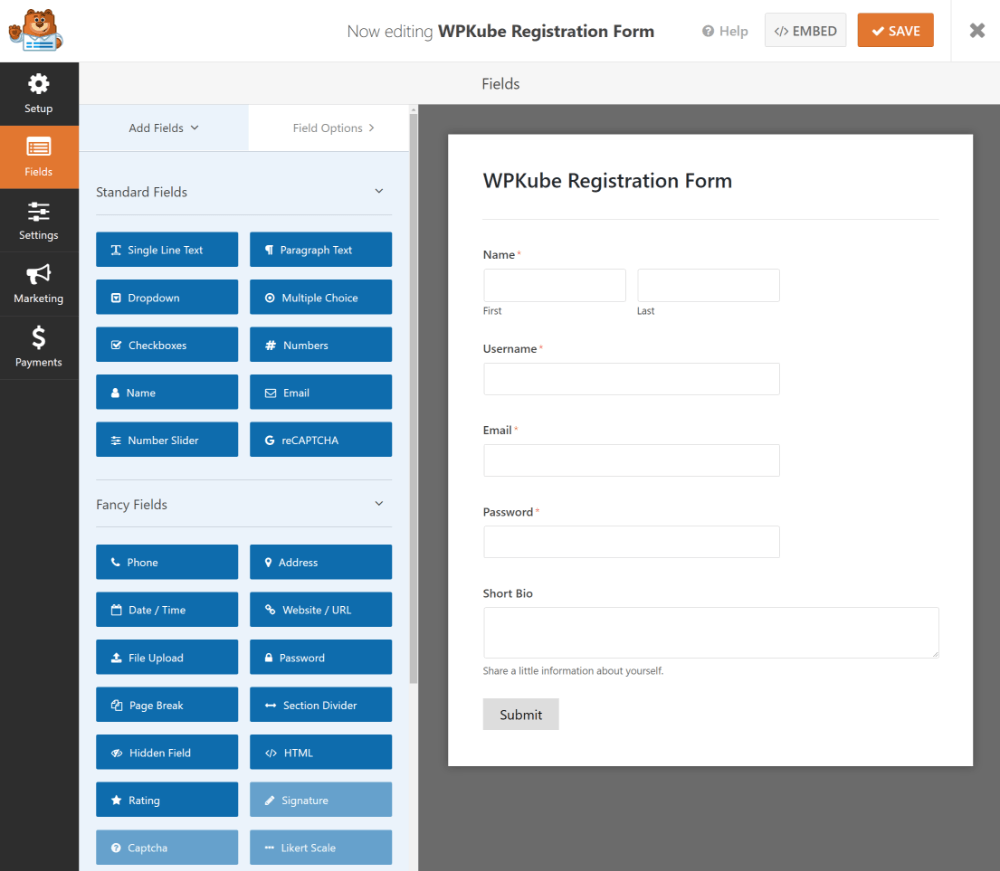1000x871 pixels.
Task: Add a Rating field
Action: pyautogui.click(x=167, y=800)
